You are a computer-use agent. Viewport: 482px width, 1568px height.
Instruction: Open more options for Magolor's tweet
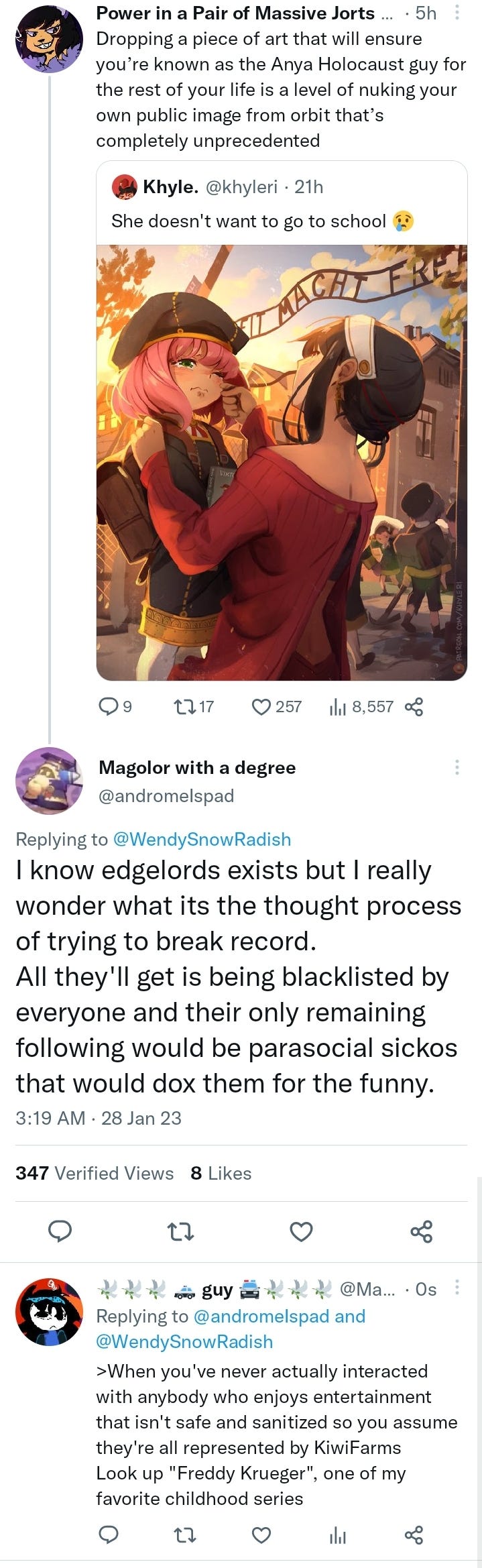457,767
